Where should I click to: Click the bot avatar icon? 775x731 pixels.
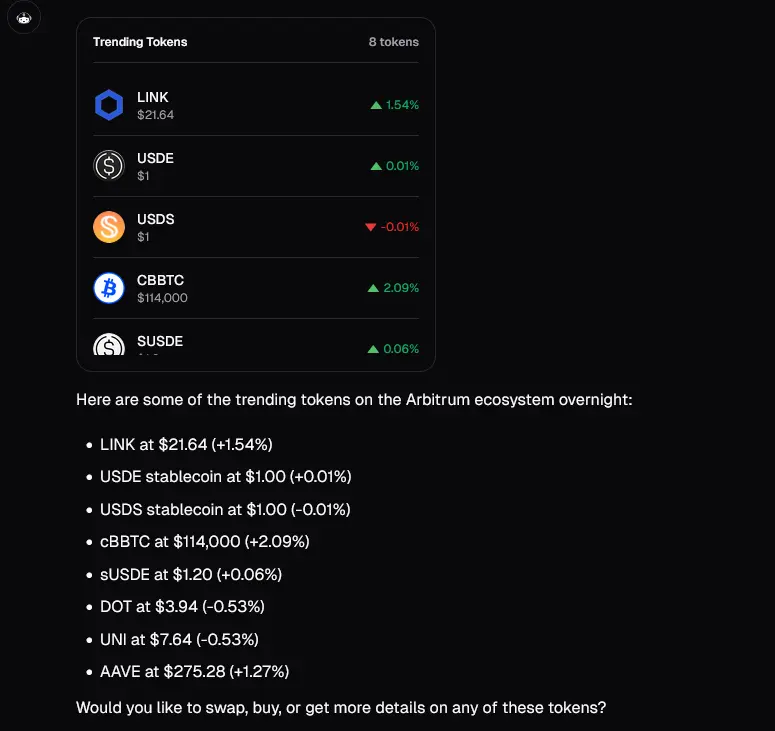pos(24,18)
